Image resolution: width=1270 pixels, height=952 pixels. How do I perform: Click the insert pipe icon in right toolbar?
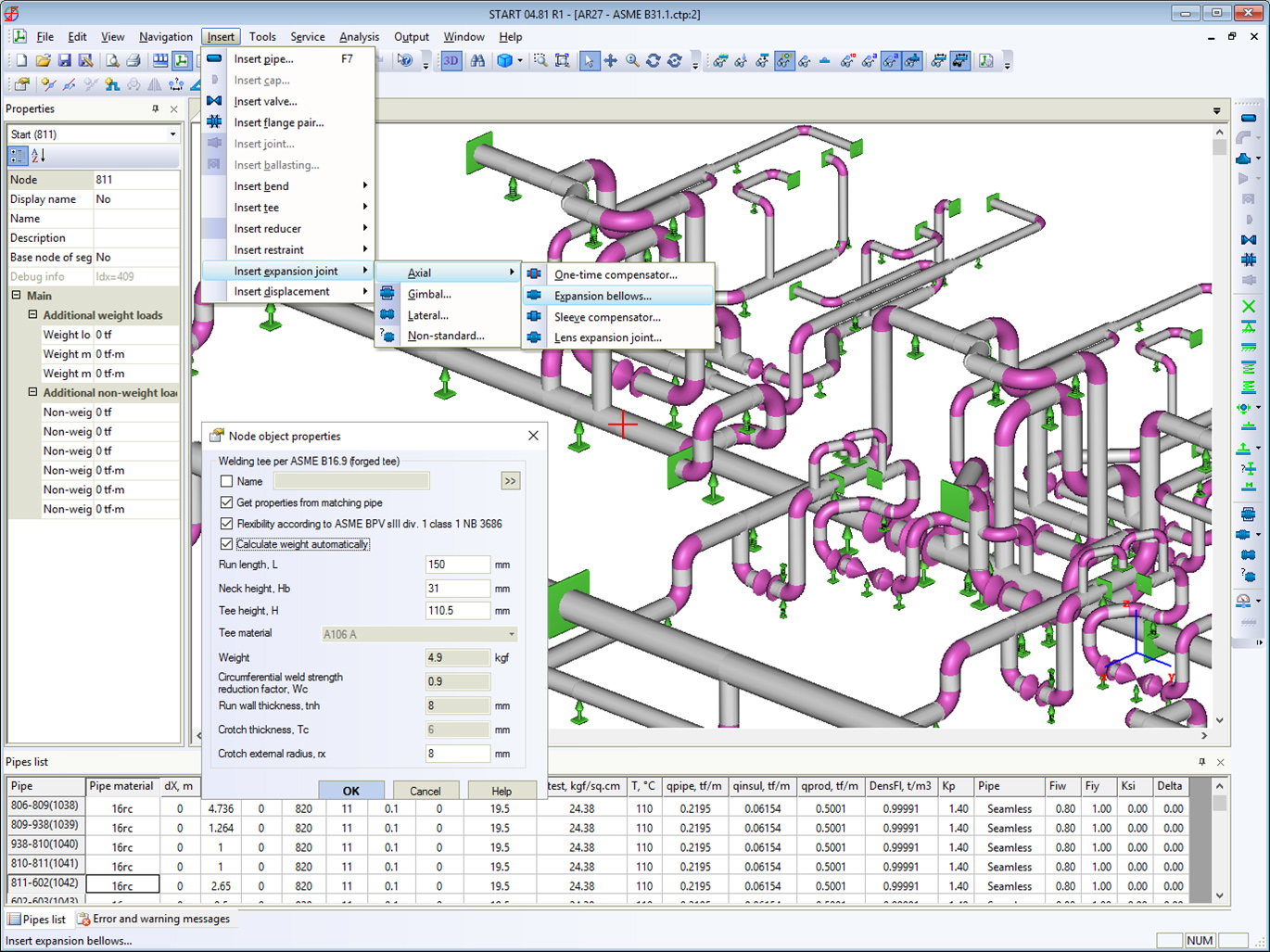(x=1248, y=119)
